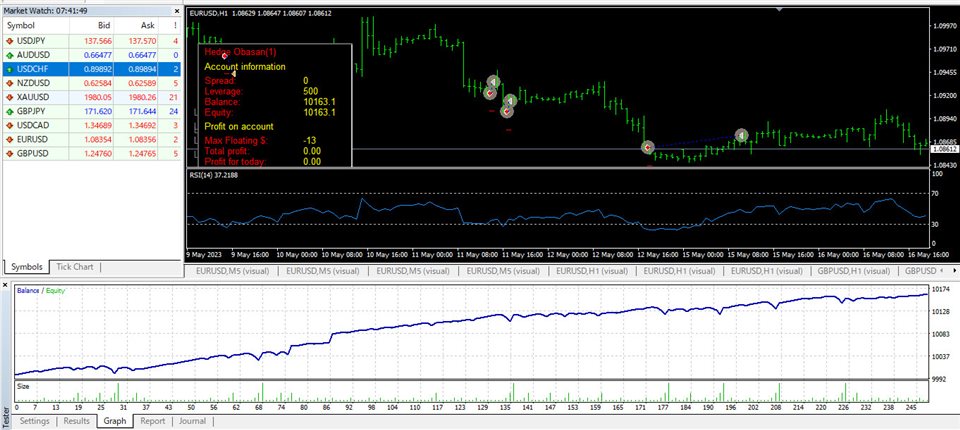Viewport: 960px width, 430px height.
Task: Click the AUDUSD up-arrow symbol icon
Action: pyautogui.click(x=9, y=55)
